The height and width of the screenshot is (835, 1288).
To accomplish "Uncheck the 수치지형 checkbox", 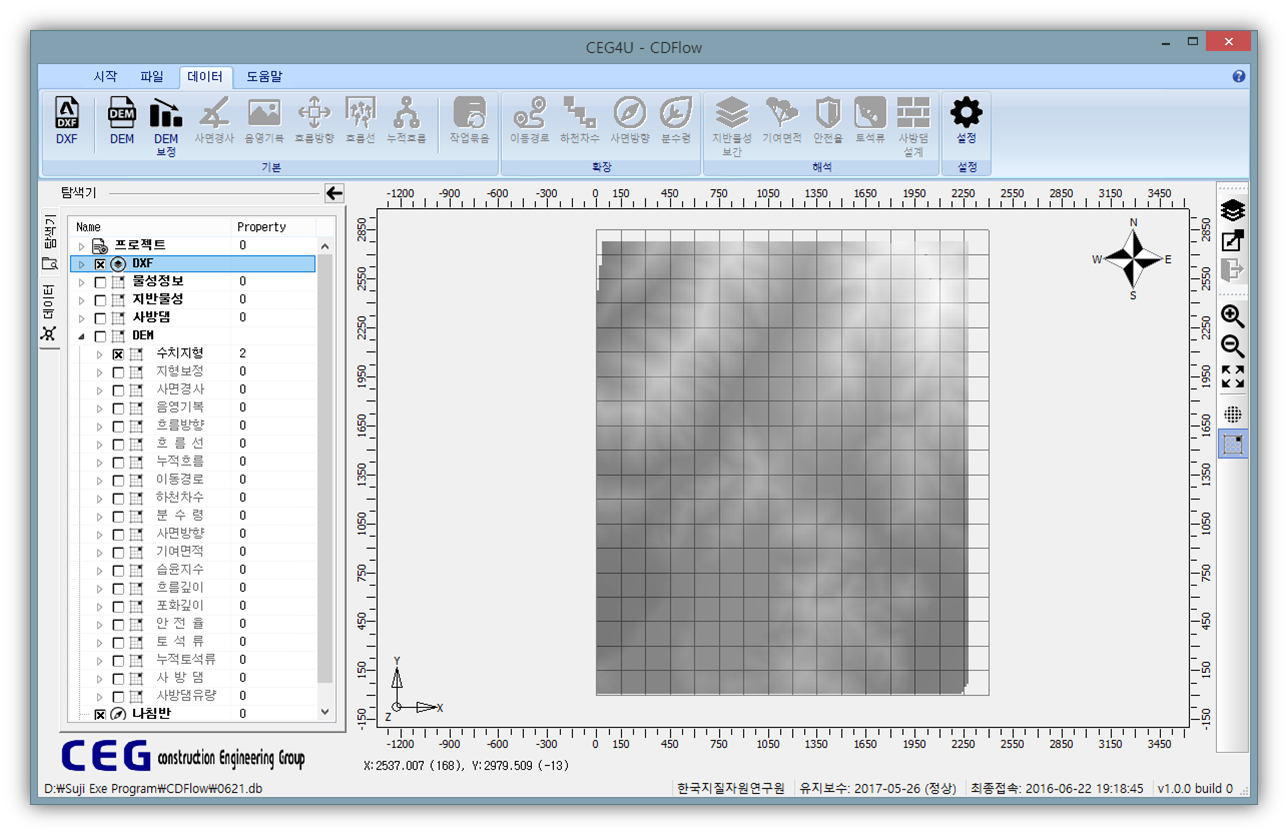I will pos(118,354).
